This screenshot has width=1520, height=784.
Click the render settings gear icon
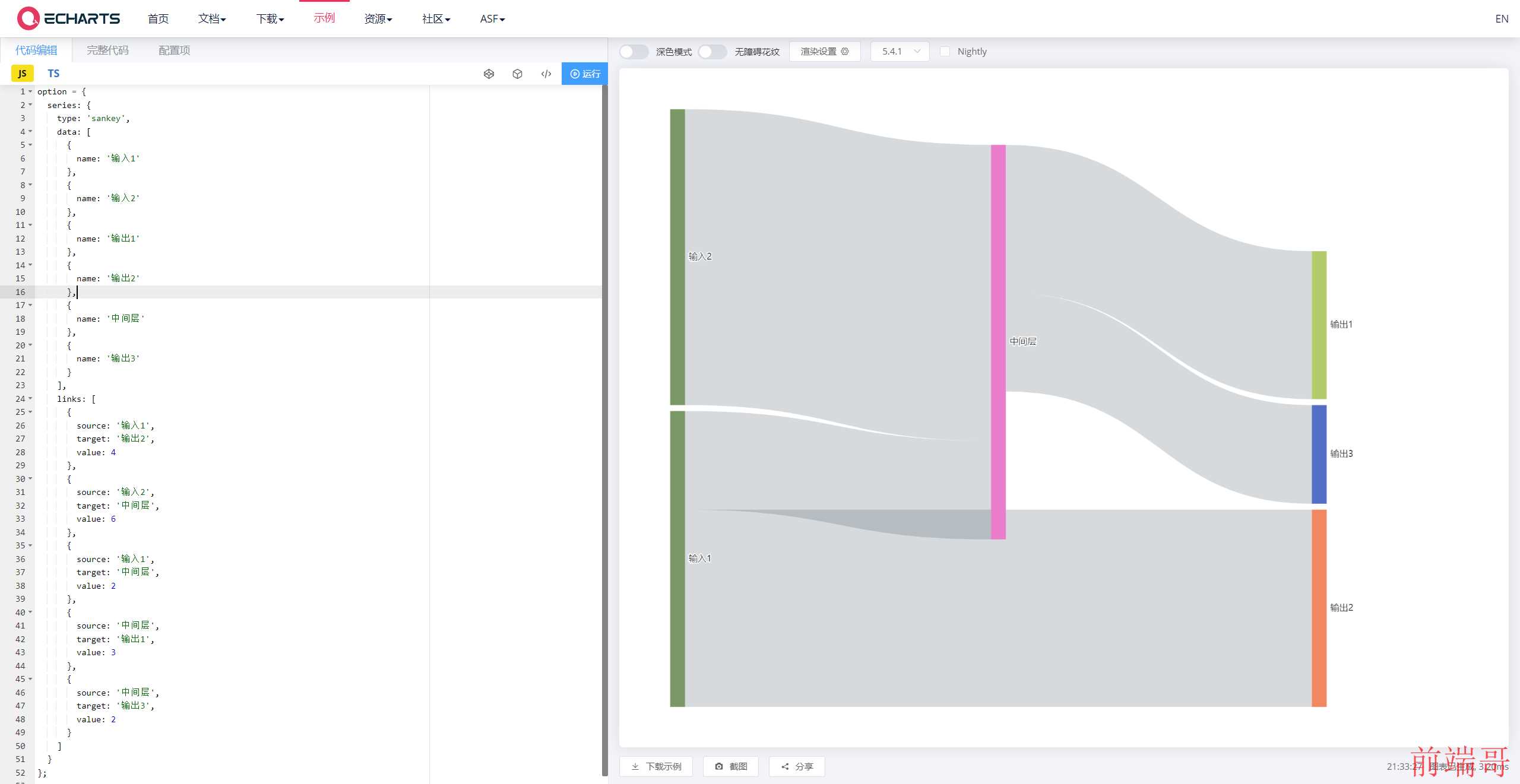(x=845, y=52)
